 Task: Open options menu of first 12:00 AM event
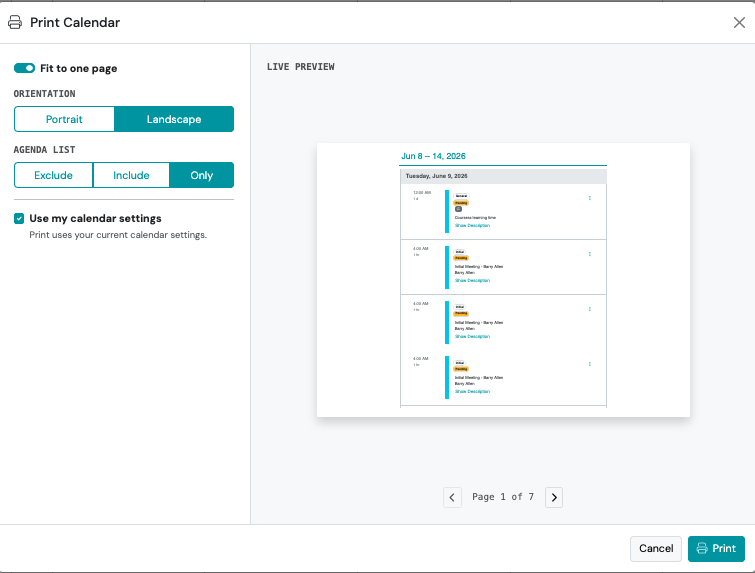point(589,198)
